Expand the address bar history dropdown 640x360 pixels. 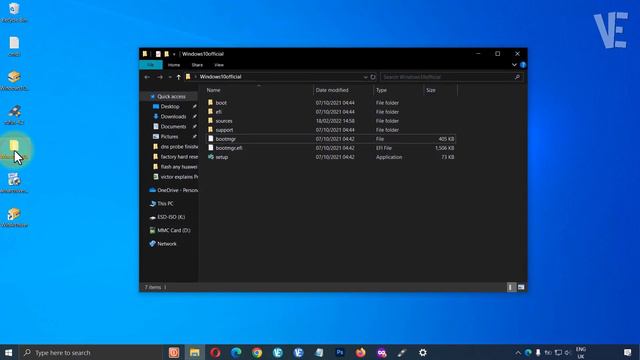point(365,77)
